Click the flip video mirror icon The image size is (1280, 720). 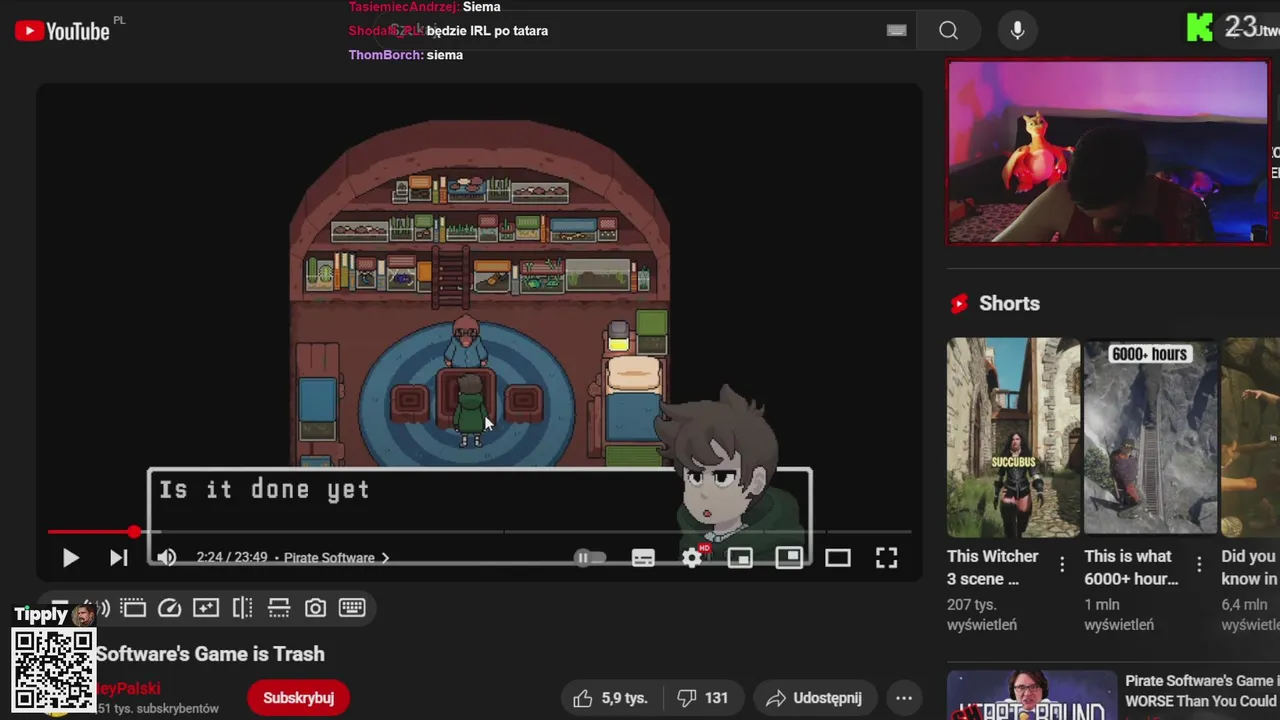point(242,608)
